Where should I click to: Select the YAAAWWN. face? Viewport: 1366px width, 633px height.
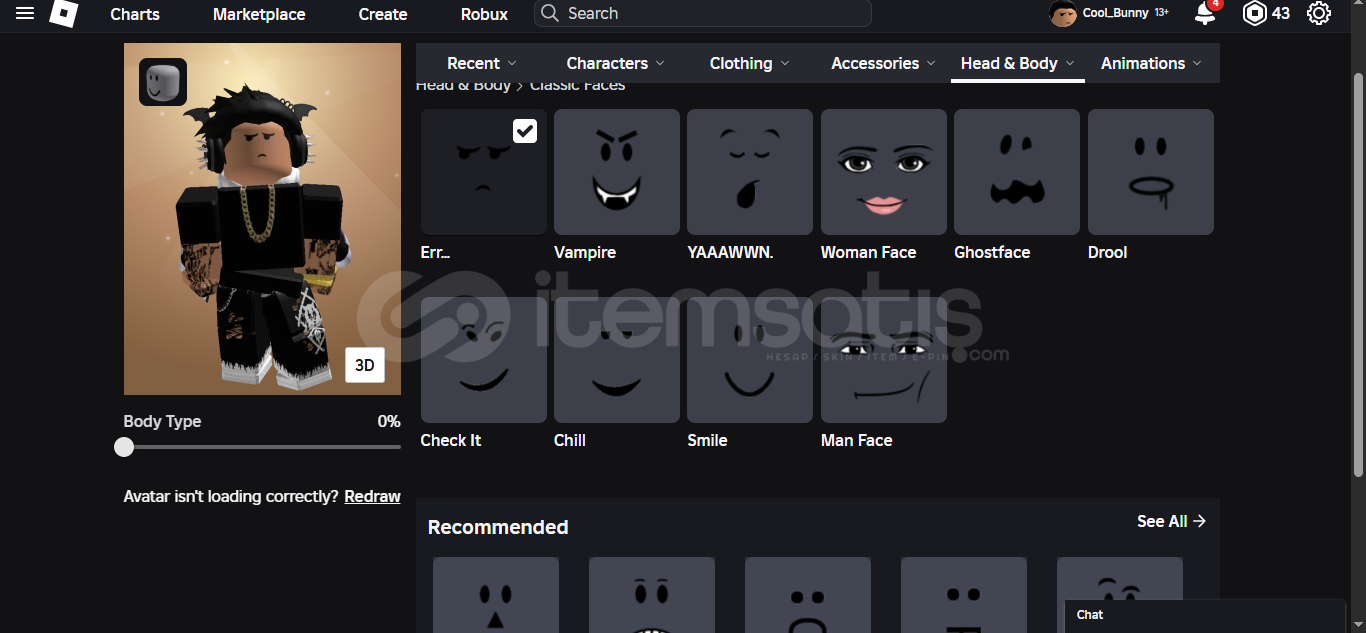pos(750,172)
